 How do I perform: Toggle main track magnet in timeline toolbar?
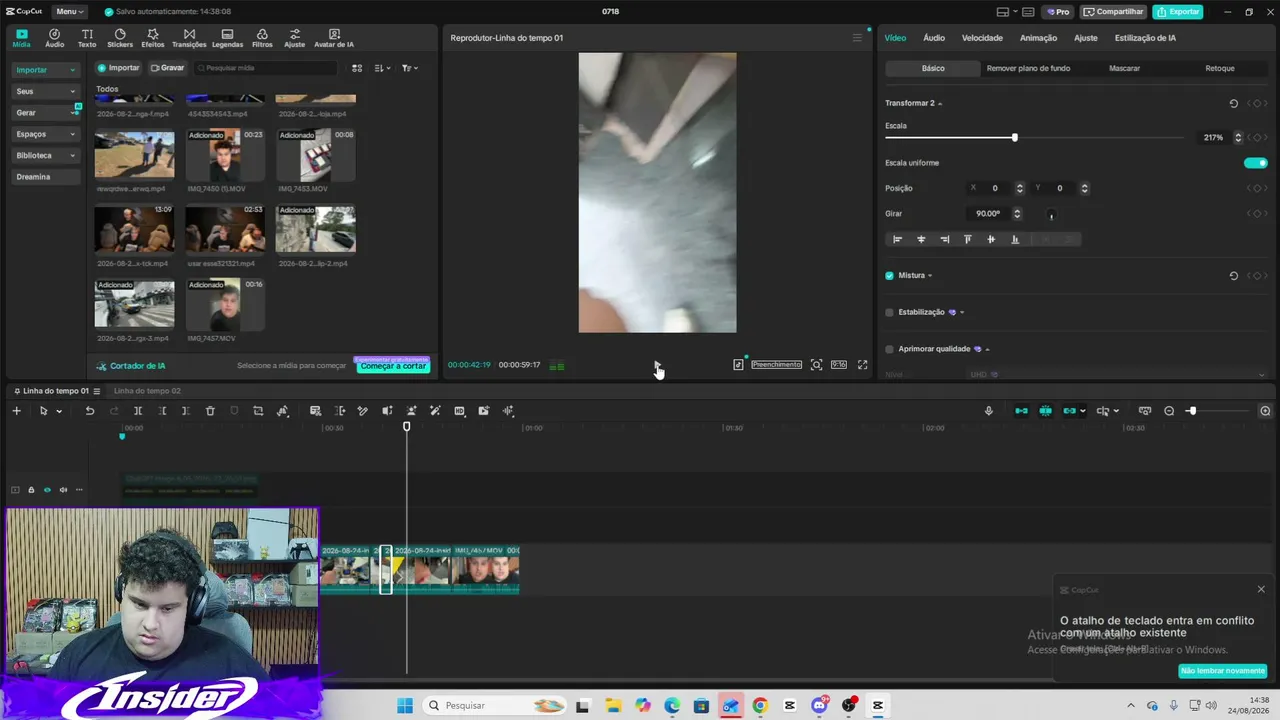1021,411
